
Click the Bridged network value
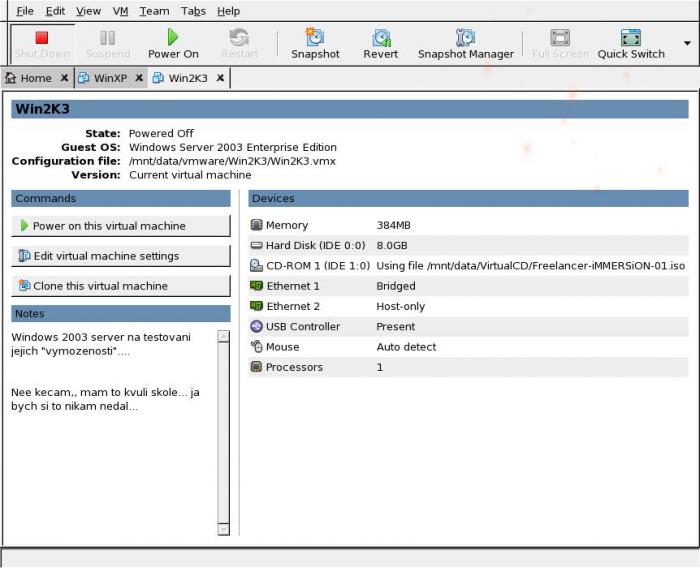click(x=396, y=286)
